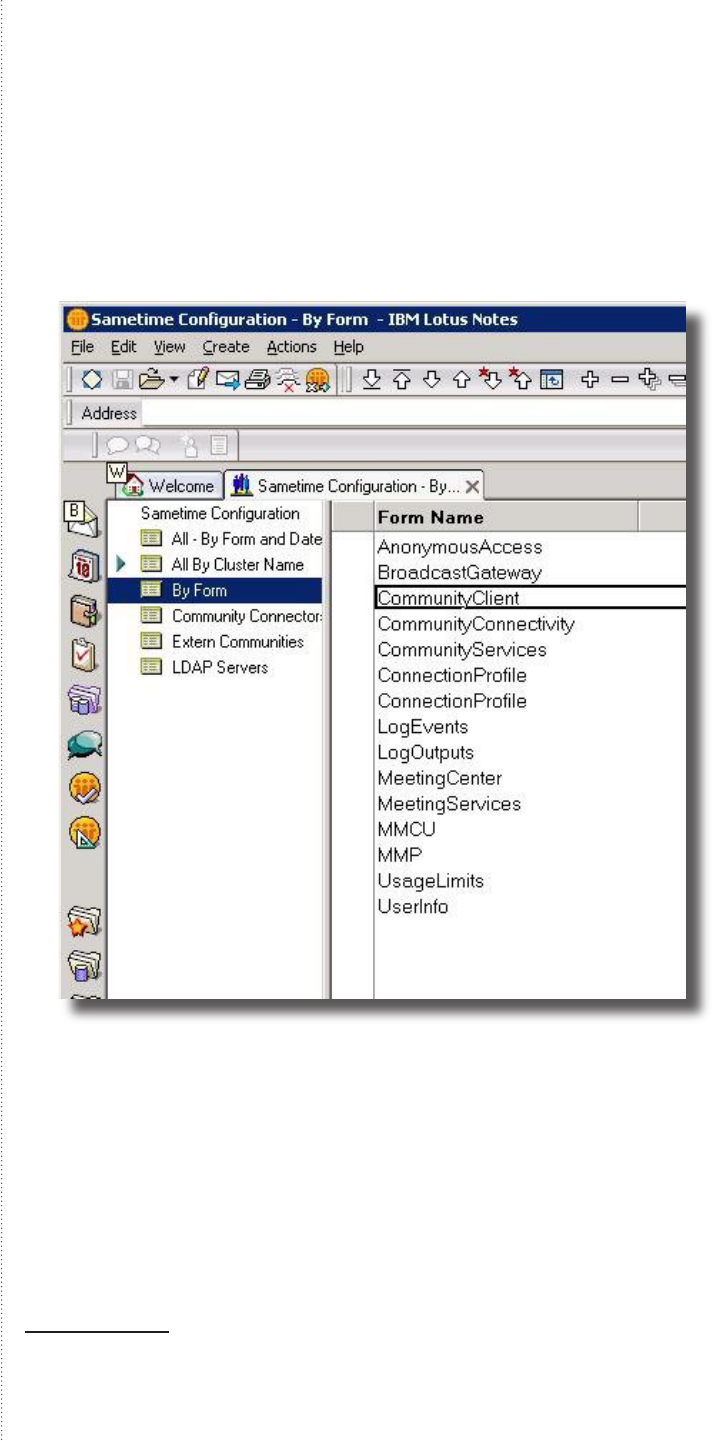Click the Navigate Previous up-arrow icon
The height and width of the screenshot is (1441, 713).
pyautogui.click(x=461, y=379)
